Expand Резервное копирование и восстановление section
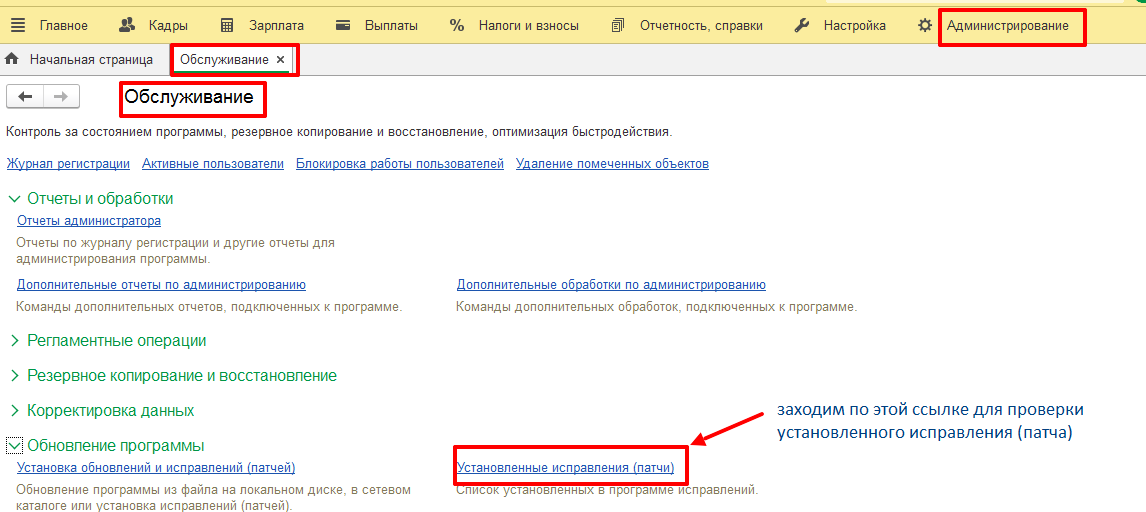The height and width of the screenshot is (512, 1146). (14, 376)
